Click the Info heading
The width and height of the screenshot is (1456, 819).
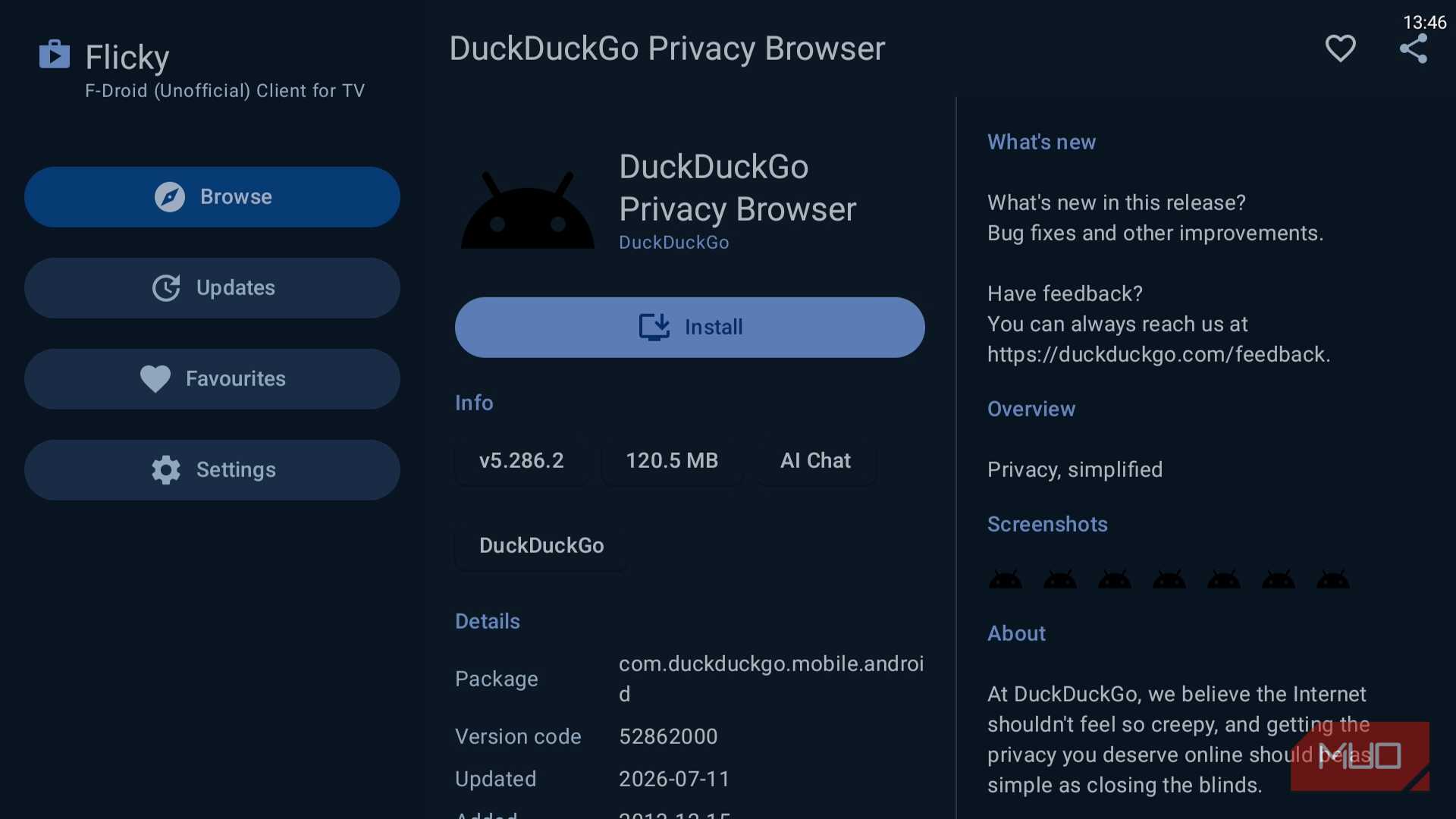[x=474, y=403]
